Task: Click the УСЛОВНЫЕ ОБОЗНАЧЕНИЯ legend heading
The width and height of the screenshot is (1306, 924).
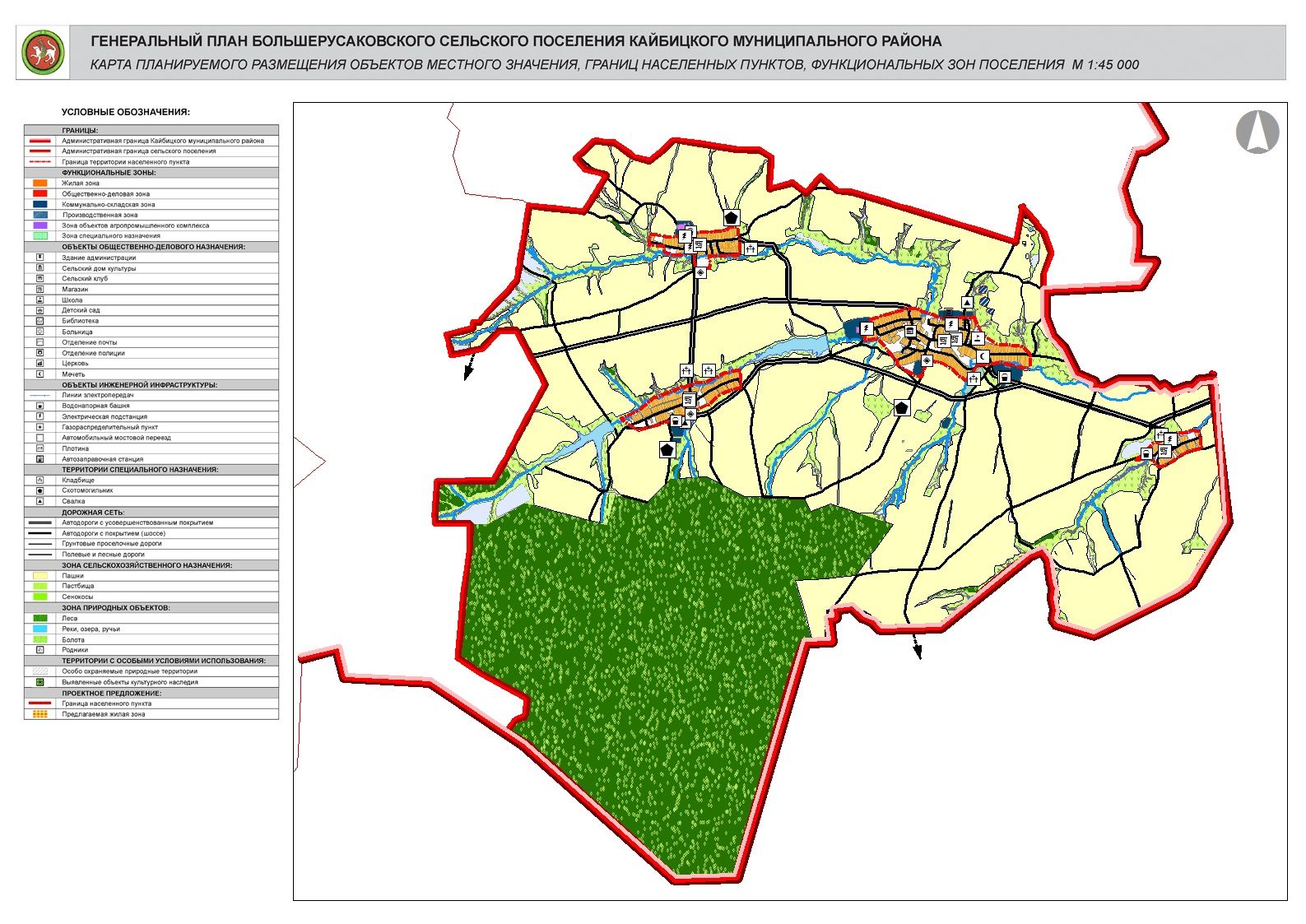Action: (x=126, y=112)
